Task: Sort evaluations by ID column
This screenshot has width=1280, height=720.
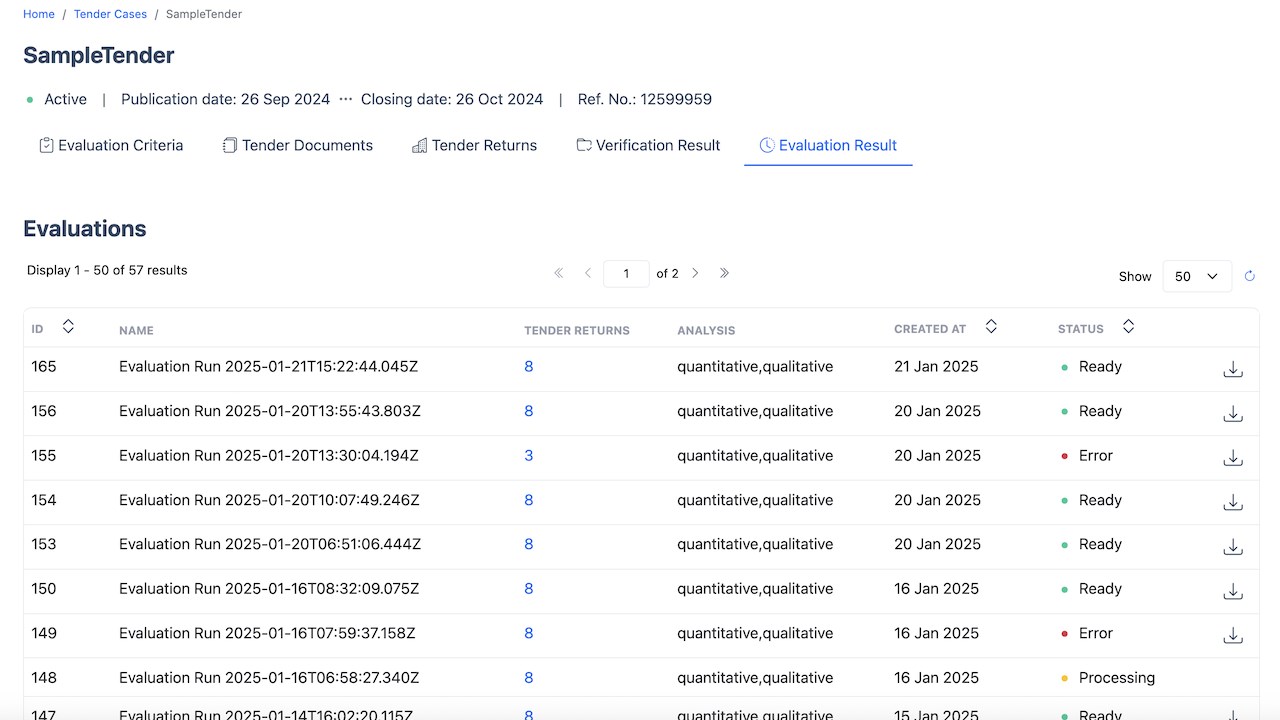Action: click(68, 327)
